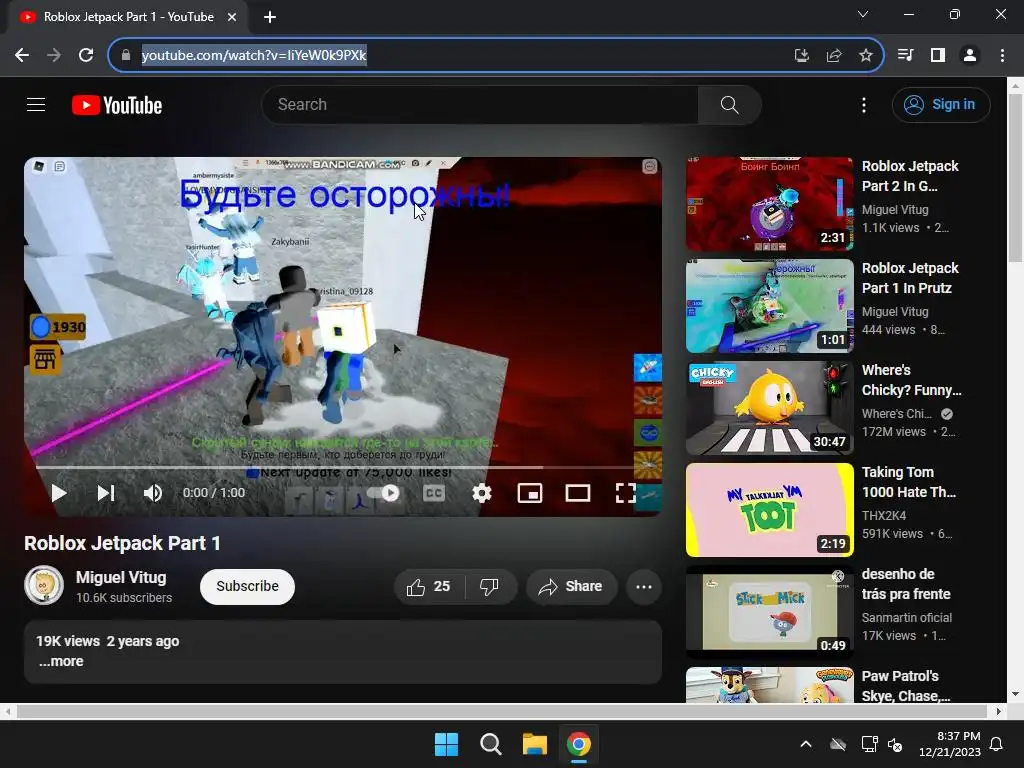Toggle Chrome side panel
This screenshot has width=1024, height=768.
click(938, 55)
